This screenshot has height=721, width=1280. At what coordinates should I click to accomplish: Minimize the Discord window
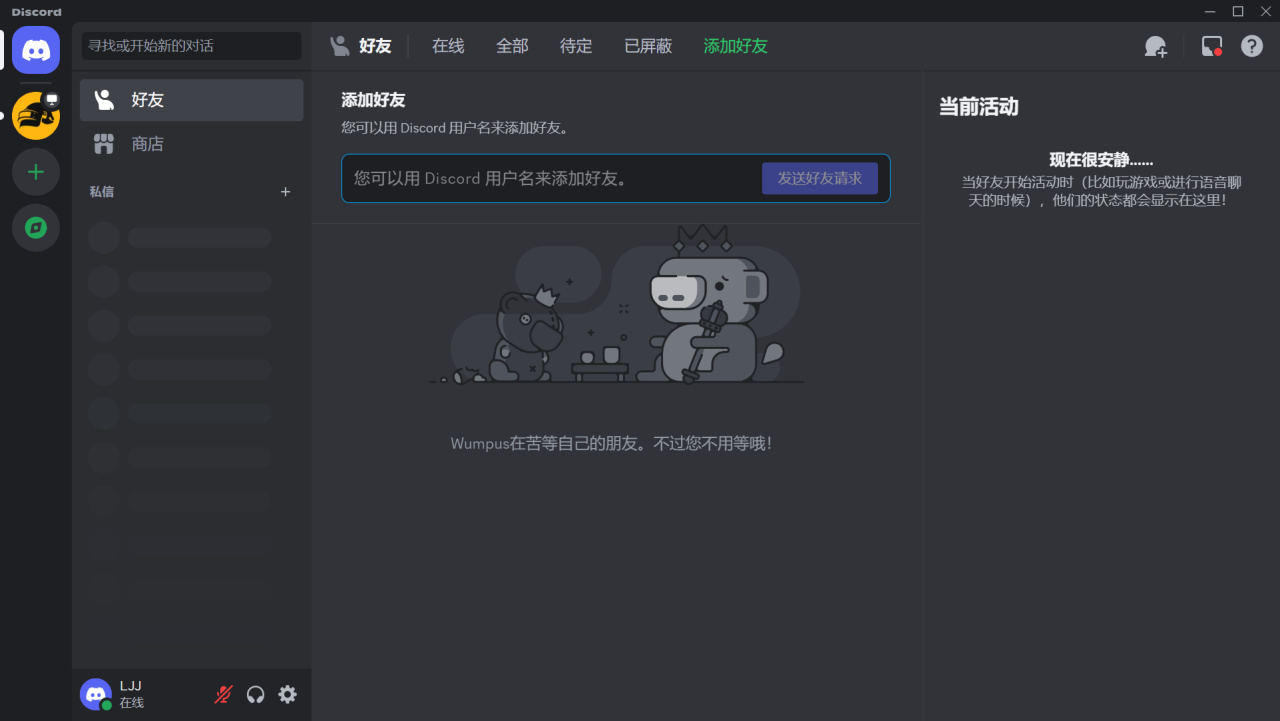tap(1211, 11)
